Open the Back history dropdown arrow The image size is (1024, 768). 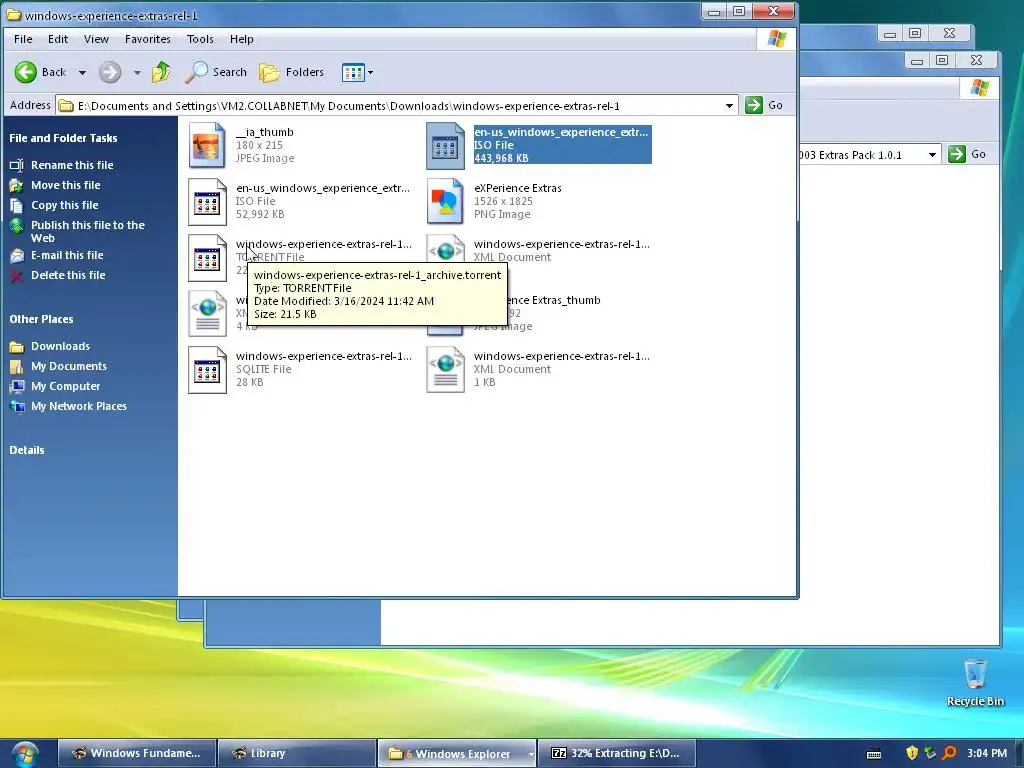(x=82, y=72)
